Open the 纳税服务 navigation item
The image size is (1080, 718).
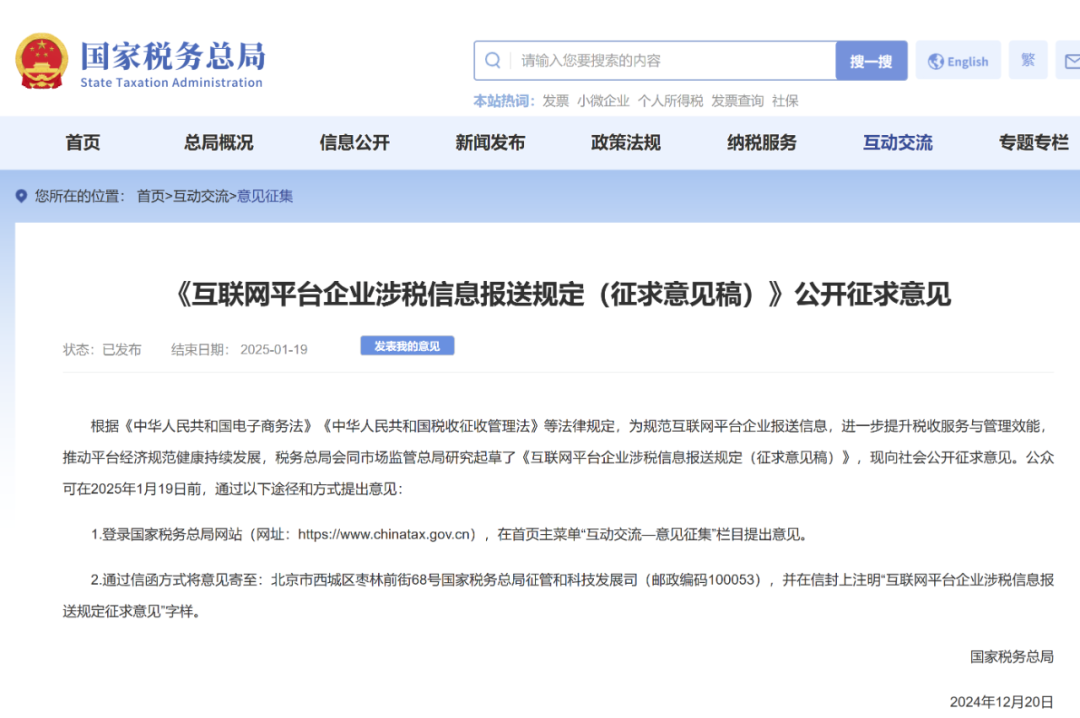760,143
